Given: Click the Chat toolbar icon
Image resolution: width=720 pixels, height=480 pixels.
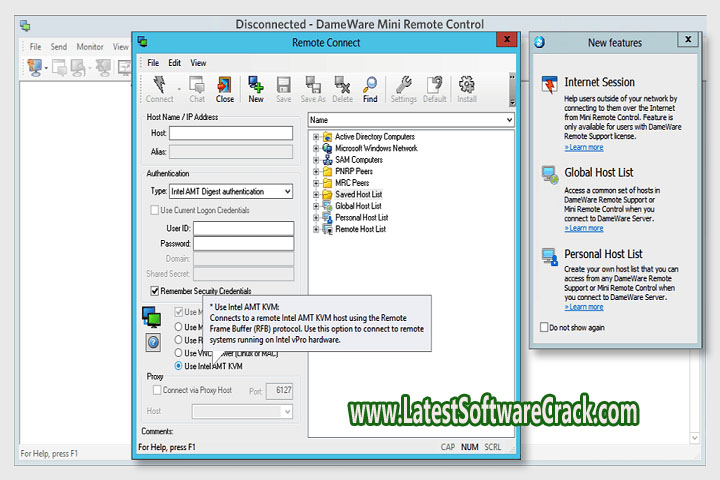Looking at the screenshot, I should click(197, 87).
